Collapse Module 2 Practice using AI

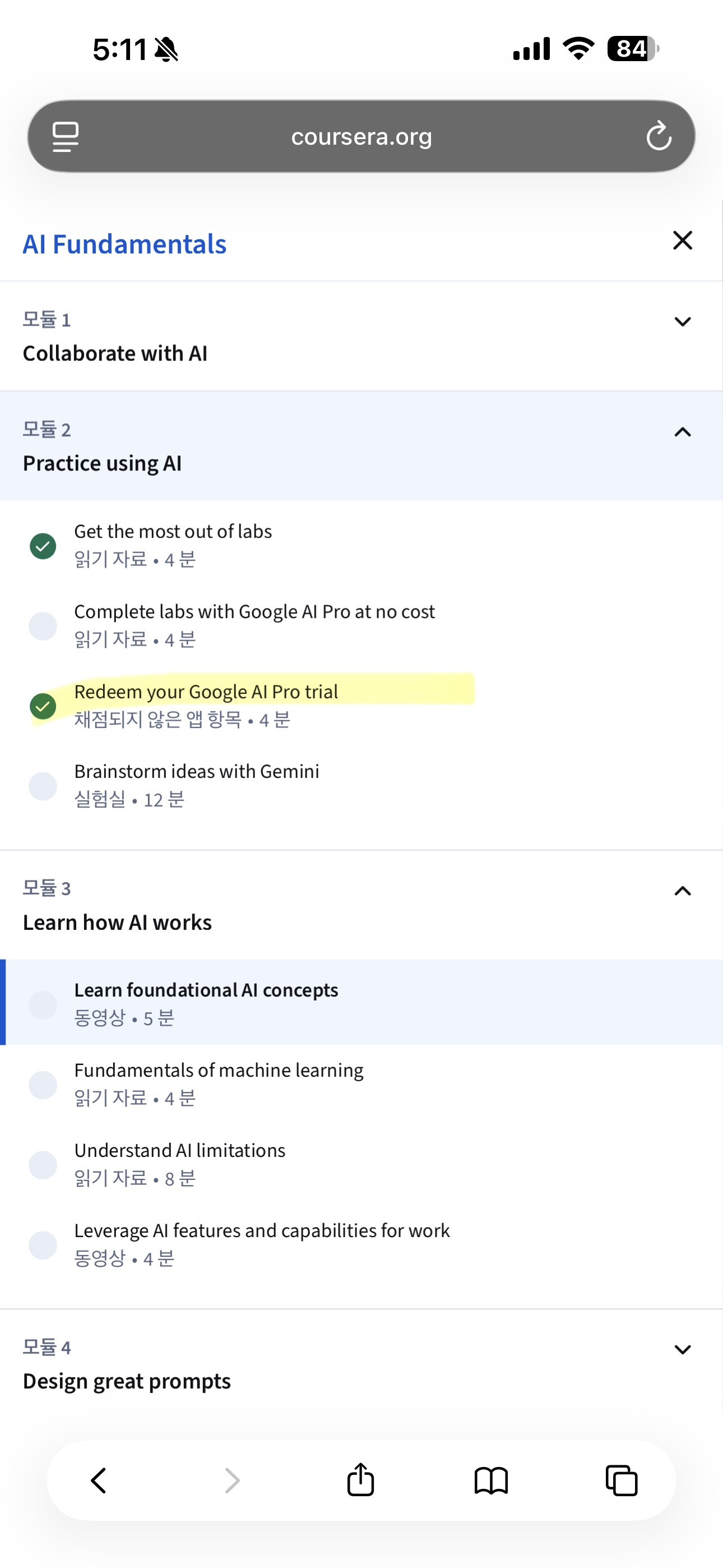tap(682, 432)
